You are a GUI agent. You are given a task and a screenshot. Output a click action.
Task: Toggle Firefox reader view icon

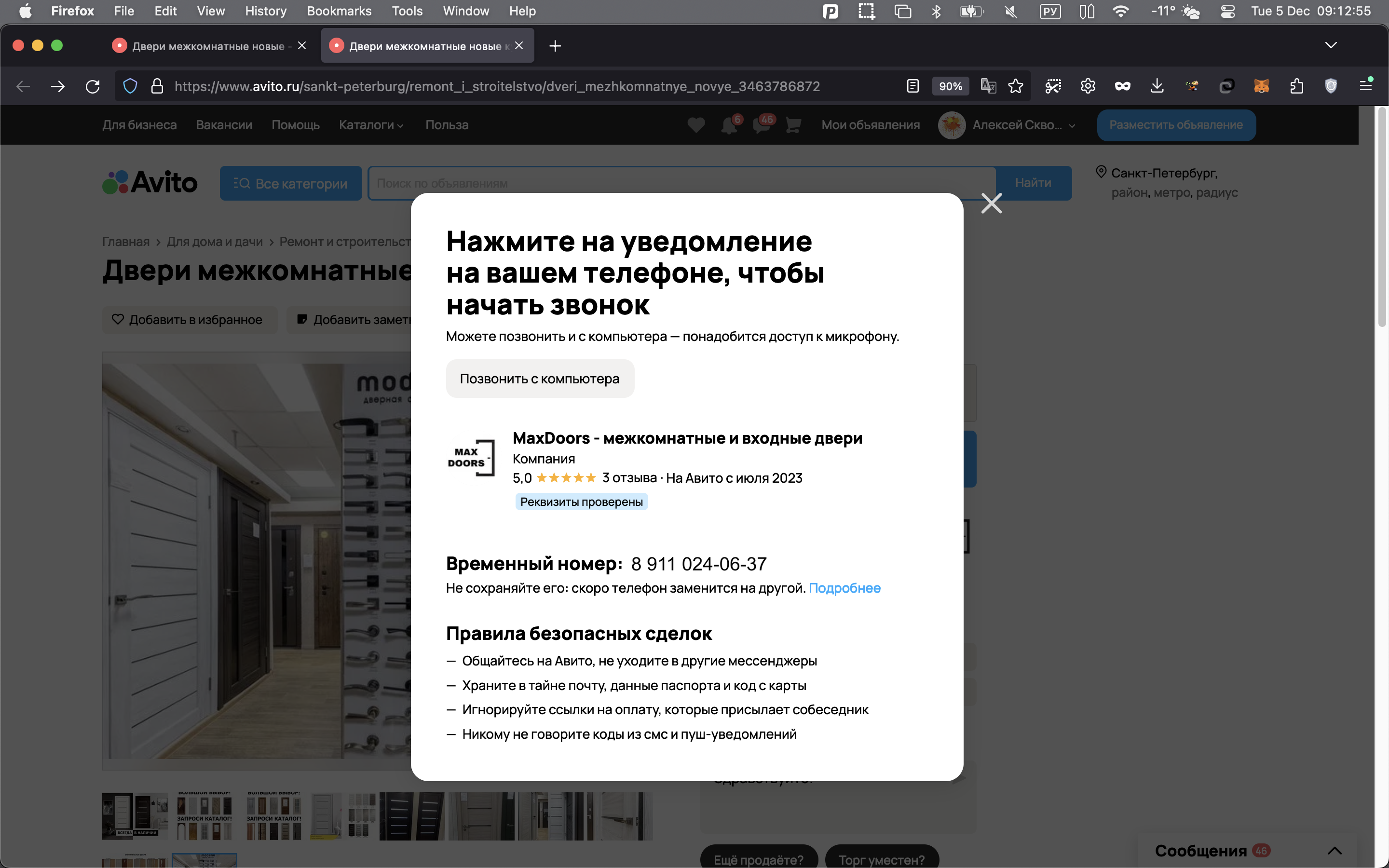click(x=912, y=87)
